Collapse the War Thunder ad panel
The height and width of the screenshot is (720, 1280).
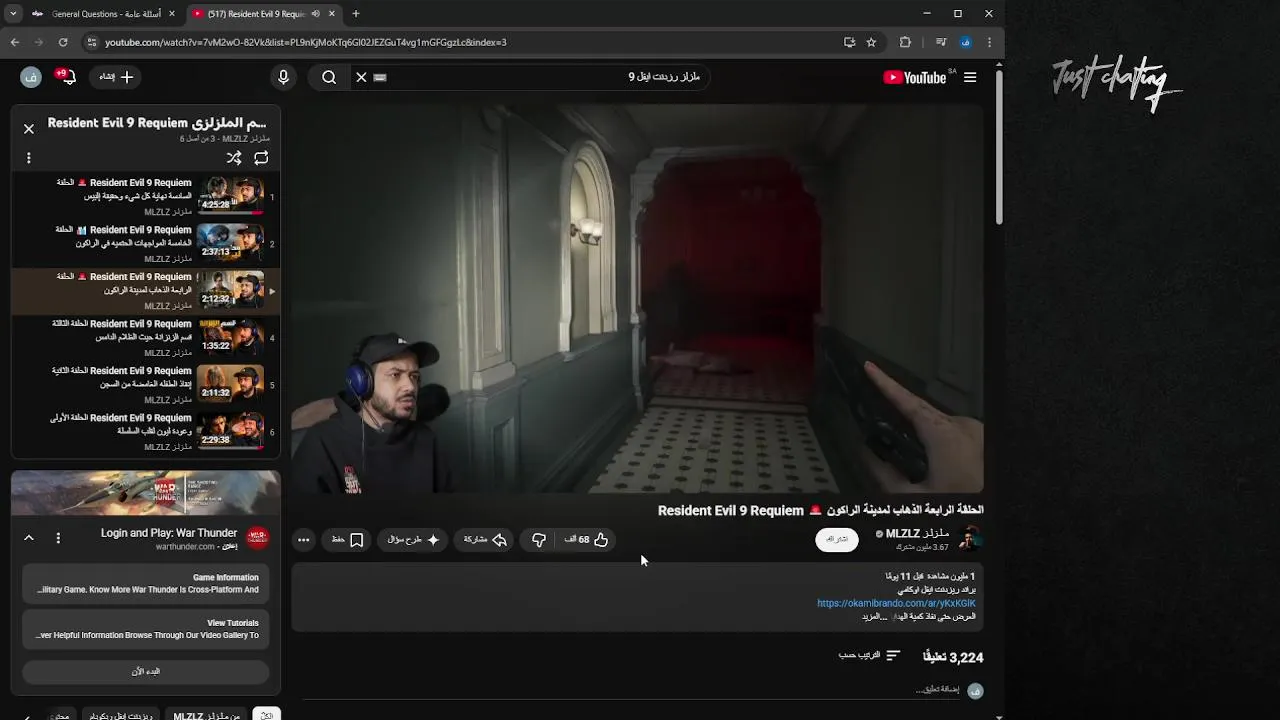coord(29,538)
